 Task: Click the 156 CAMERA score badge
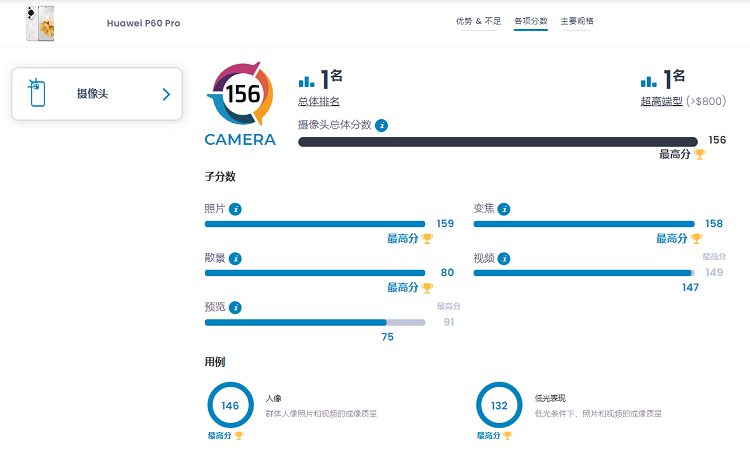[x=241, y=105]
